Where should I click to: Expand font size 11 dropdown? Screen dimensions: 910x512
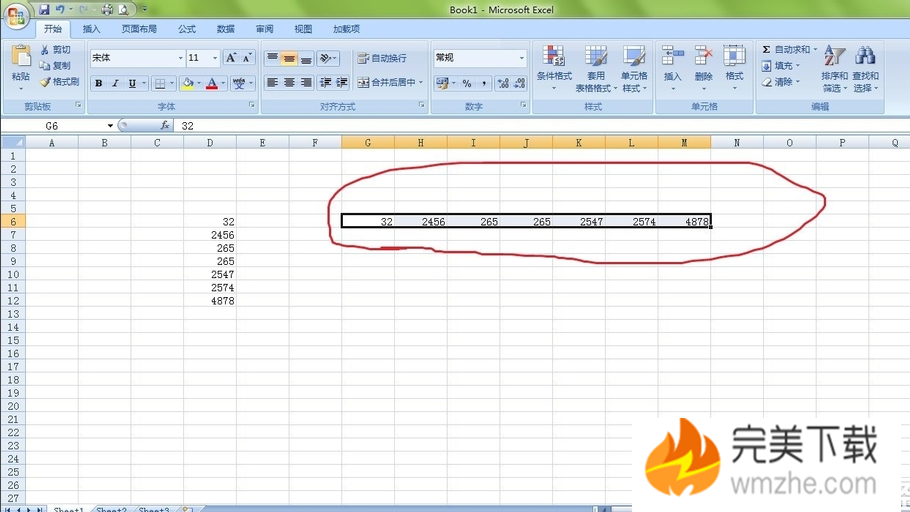pos(215,58)
